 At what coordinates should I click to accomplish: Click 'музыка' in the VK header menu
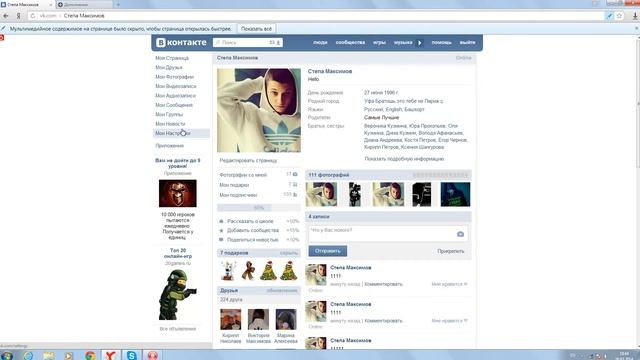403,42
